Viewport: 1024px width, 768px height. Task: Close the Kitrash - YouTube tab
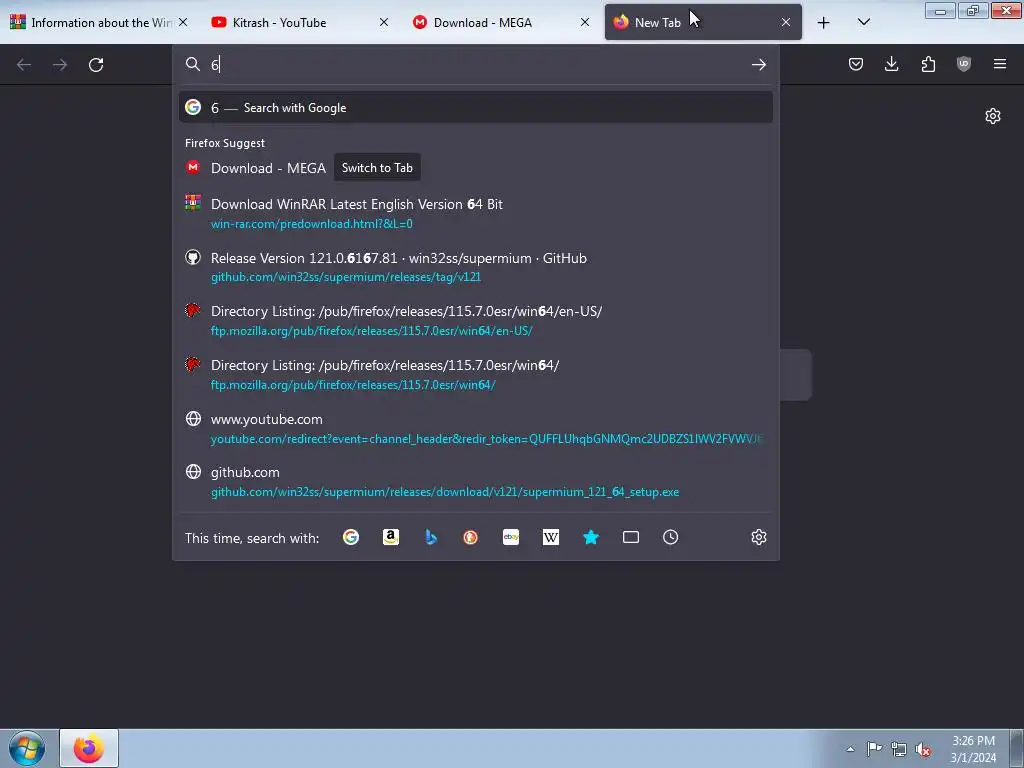coord(384,22)
